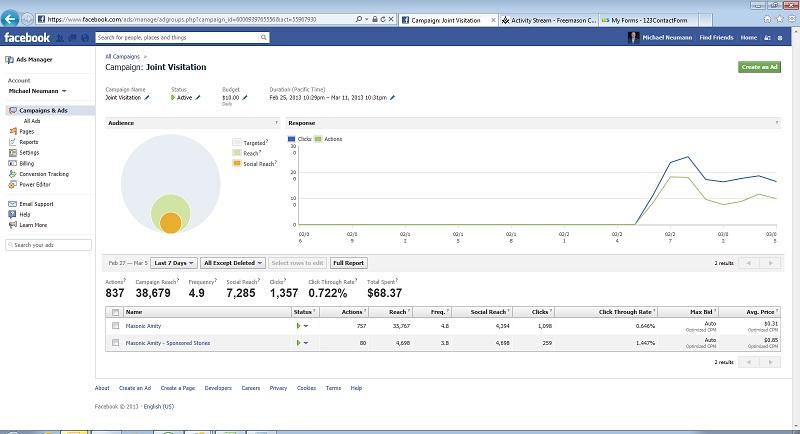This screenshot has width=800, height=434.
Task: Click the privacy shortcuts lock icon
Action: pyautogui.click(x=767, y=38)
